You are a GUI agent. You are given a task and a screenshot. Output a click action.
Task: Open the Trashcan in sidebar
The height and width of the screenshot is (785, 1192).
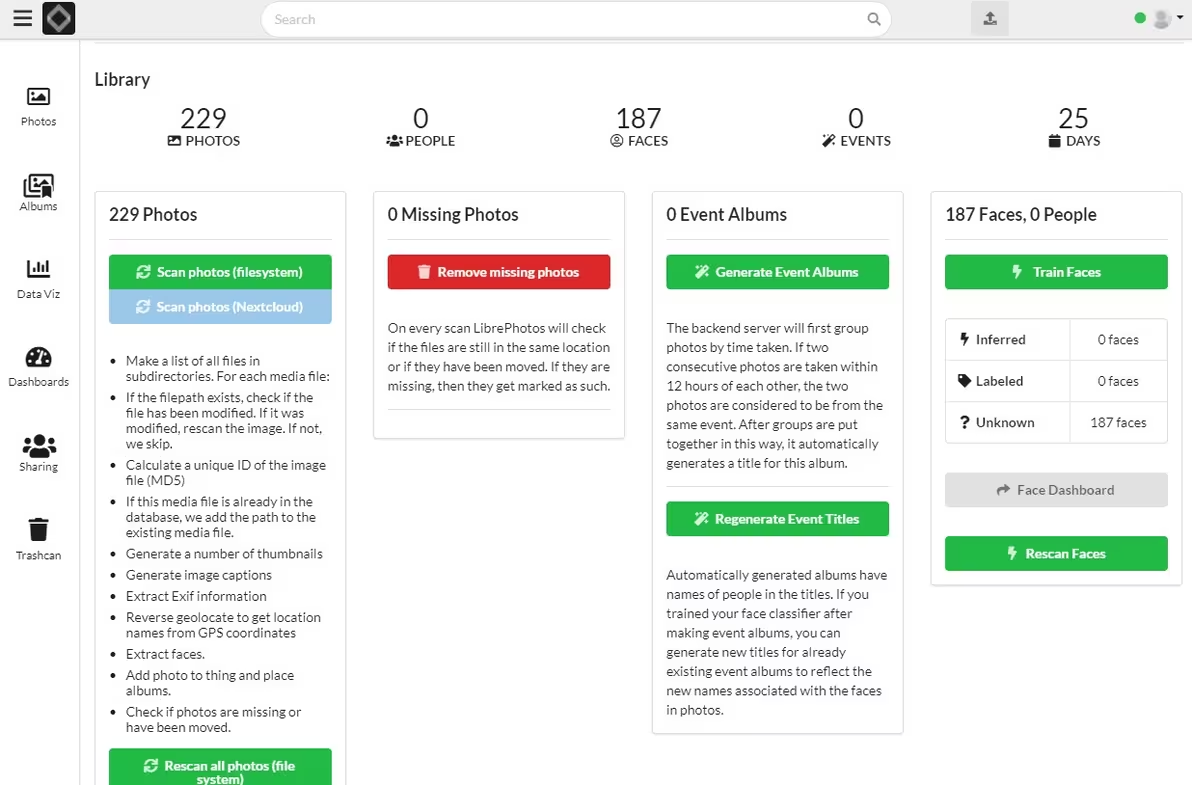pyautogui.click(x=38, y=538)
